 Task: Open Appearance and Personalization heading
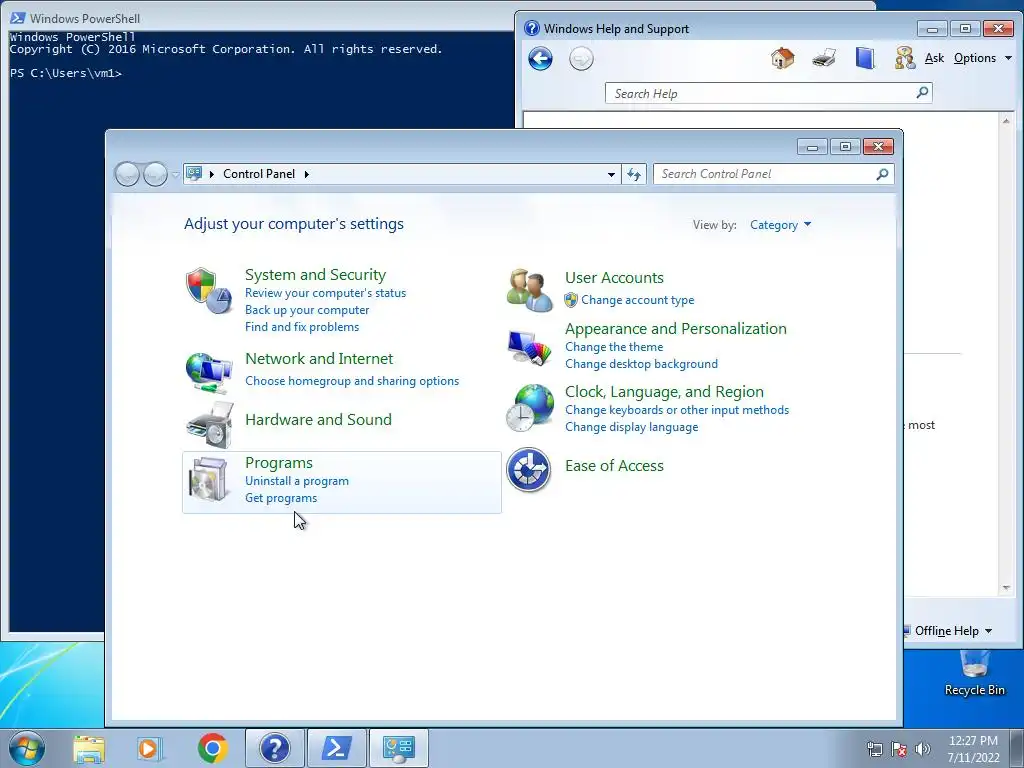pyautogui.click(x=675, y=328)
